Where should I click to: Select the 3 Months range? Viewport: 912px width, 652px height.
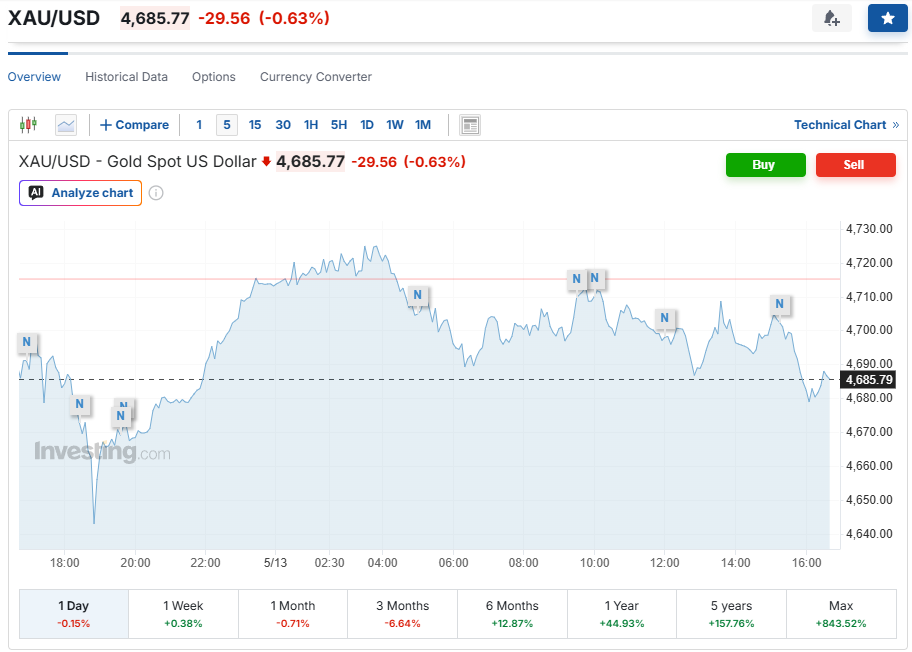pos(402,614)
